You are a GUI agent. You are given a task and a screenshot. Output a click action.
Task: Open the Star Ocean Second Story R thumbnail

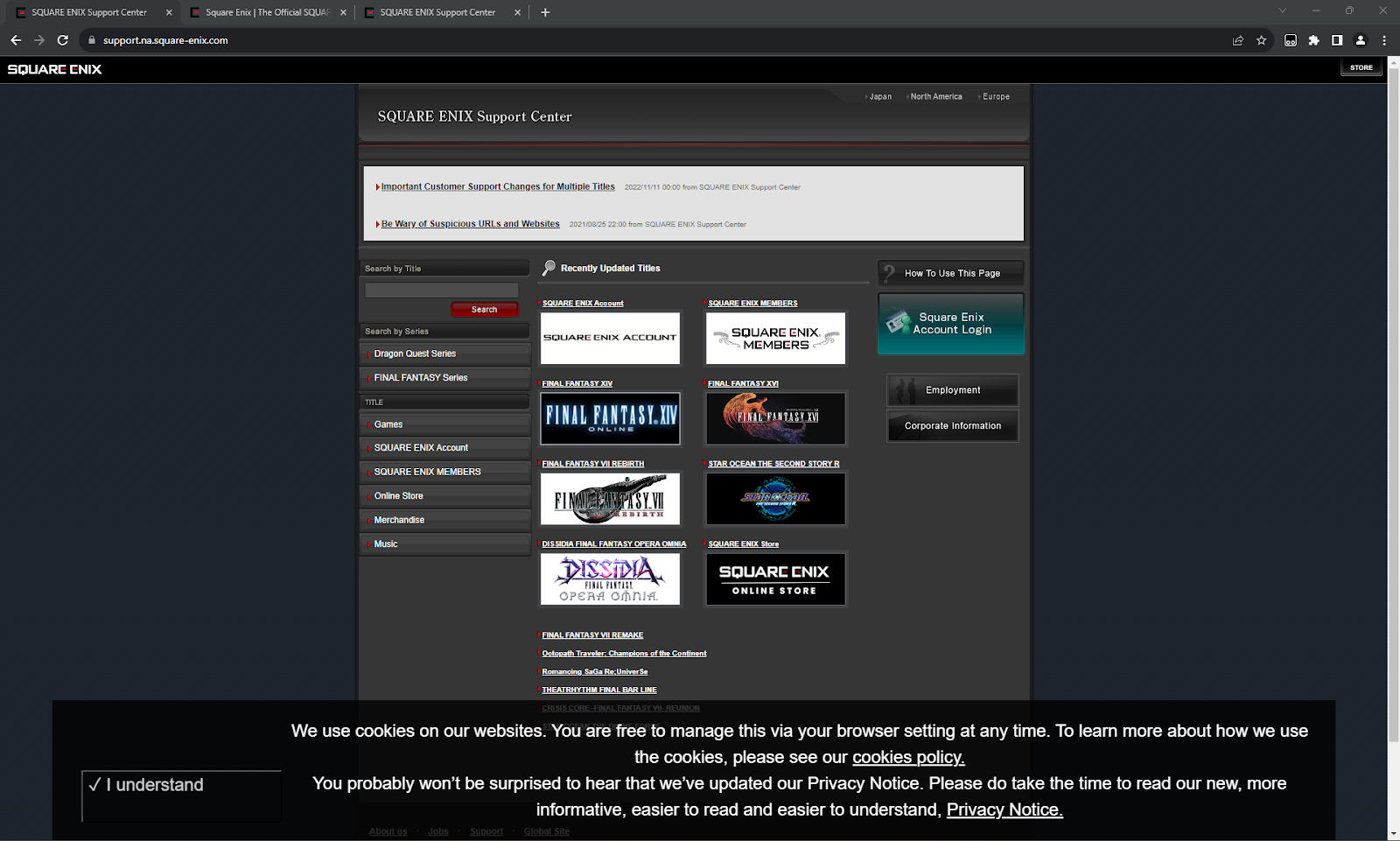click(776, 499)
